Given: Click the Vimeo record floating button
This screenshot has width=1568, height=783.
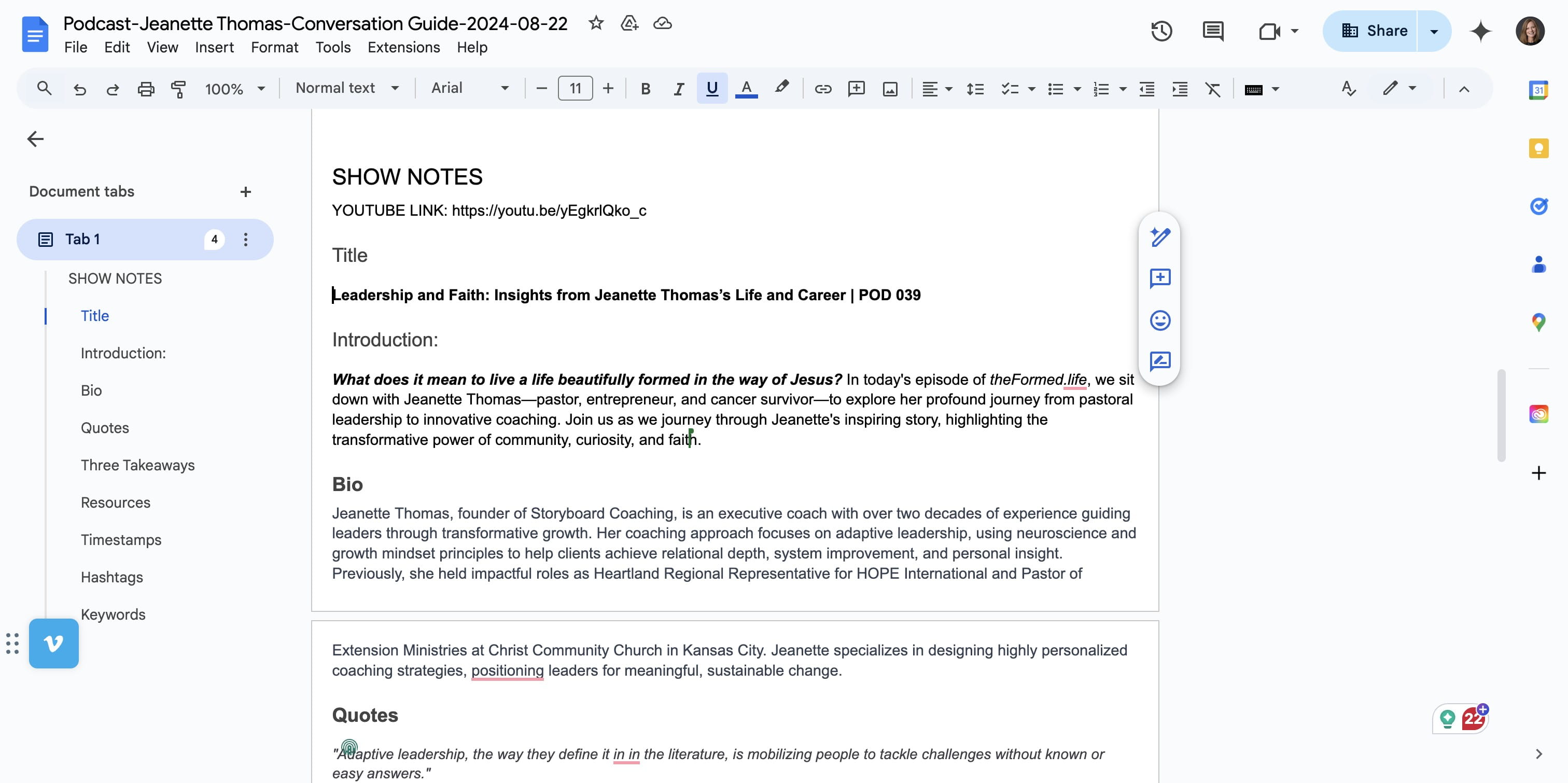Looking at the screenshot, I should tap(53, 644).
